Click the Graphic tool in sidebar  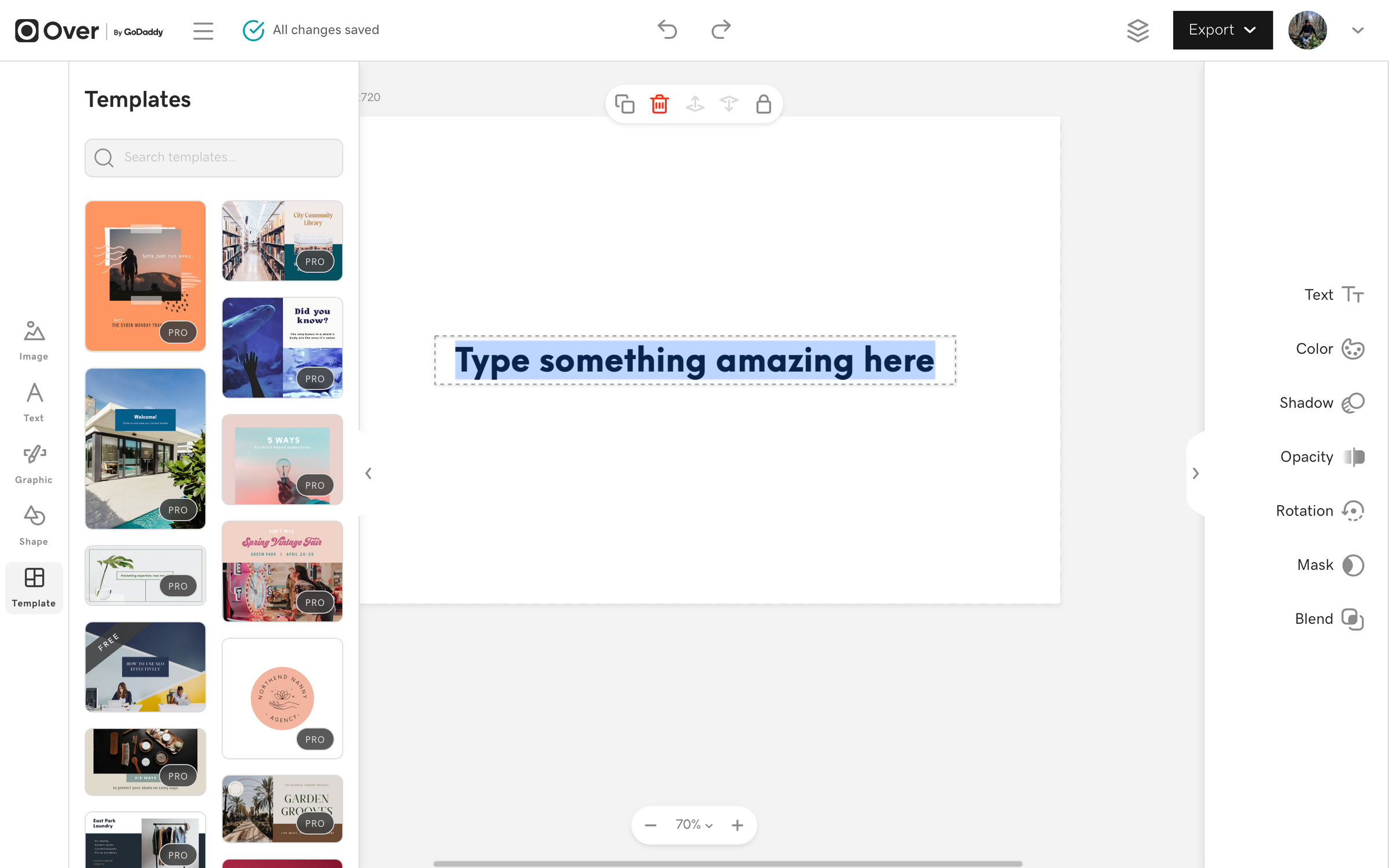point(34,463)
